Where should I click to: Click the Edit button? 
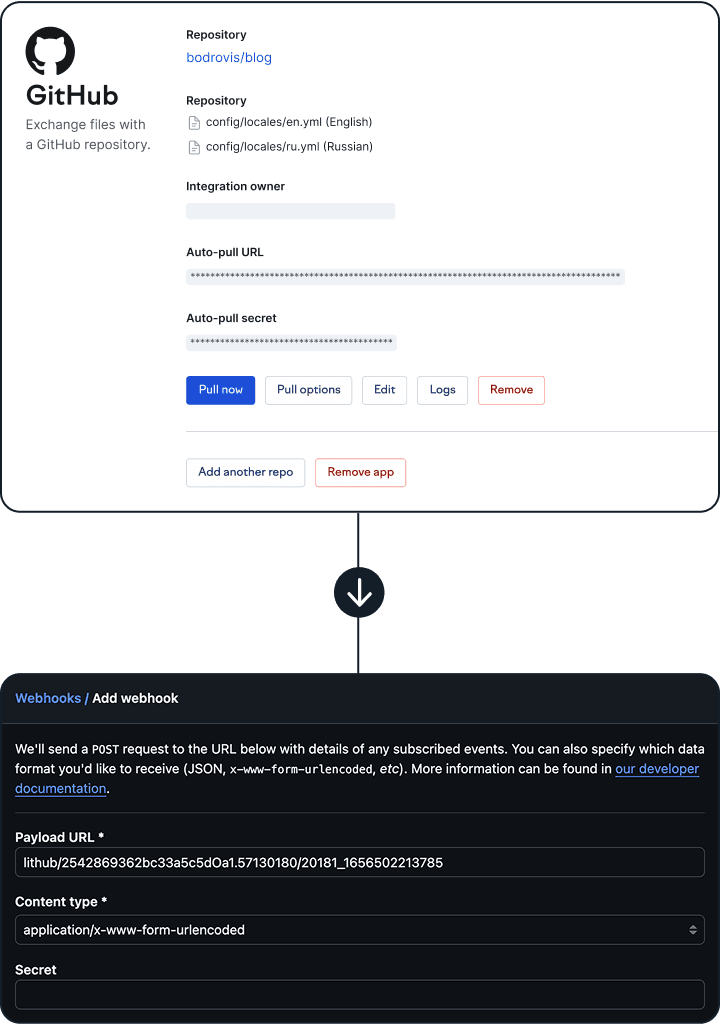pos(384,390)
